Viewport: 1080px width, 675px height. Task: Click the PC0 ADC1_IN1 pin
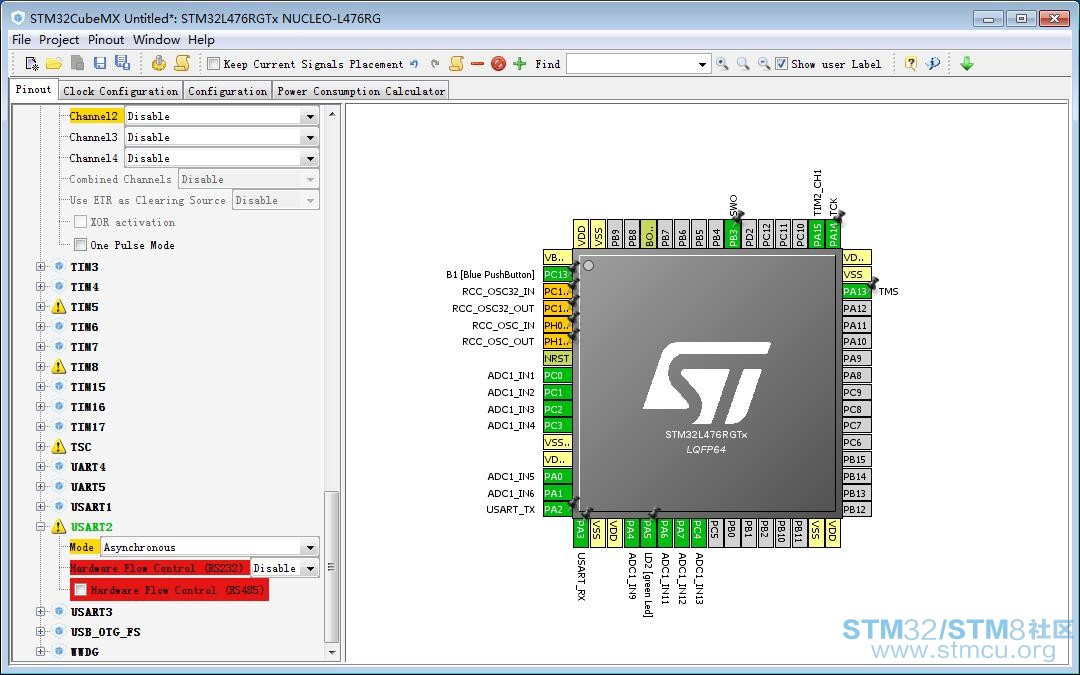[x=557, y=375]
